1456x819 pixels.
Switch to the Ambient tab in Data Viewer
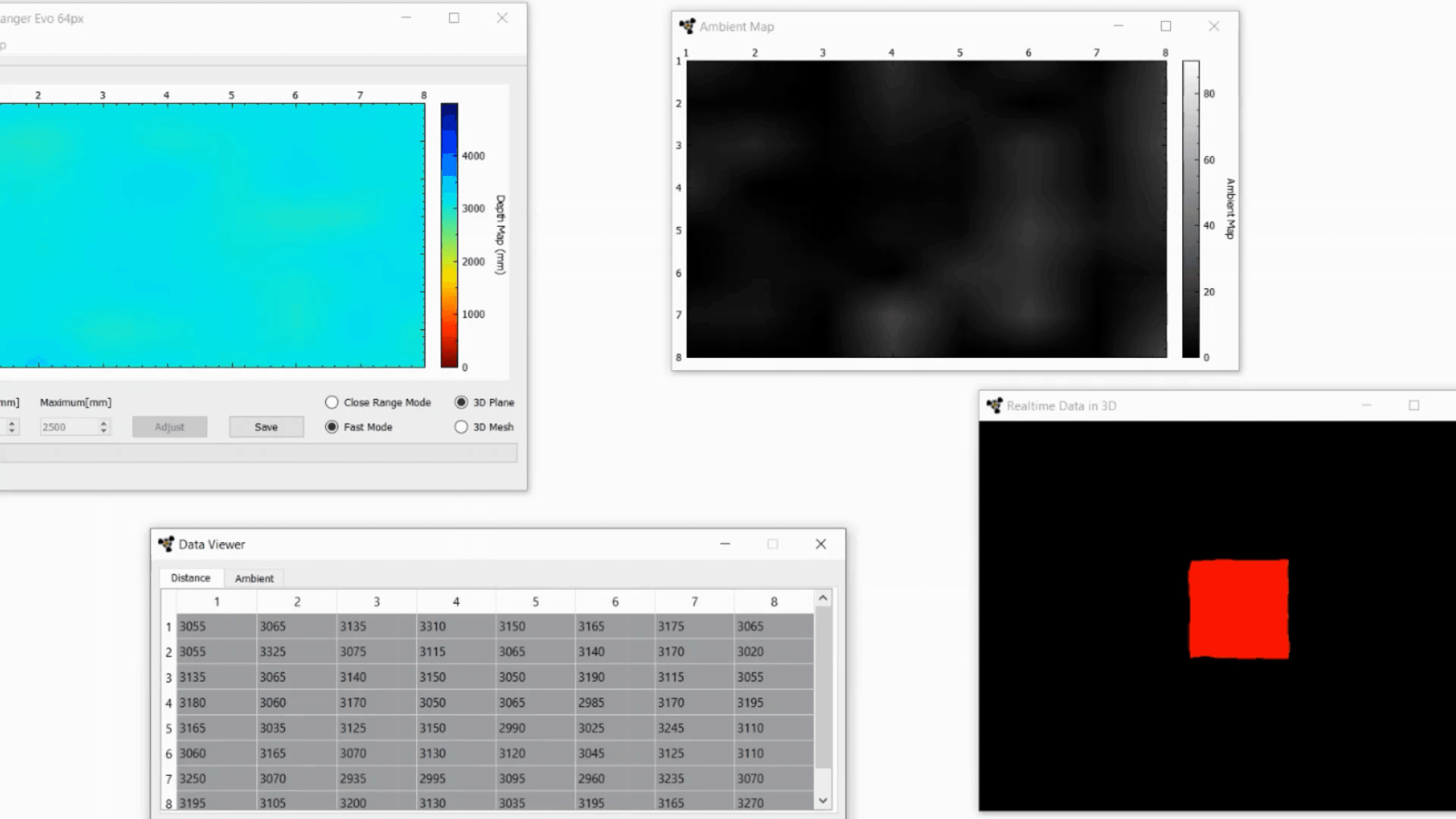(x=254, y=579)
